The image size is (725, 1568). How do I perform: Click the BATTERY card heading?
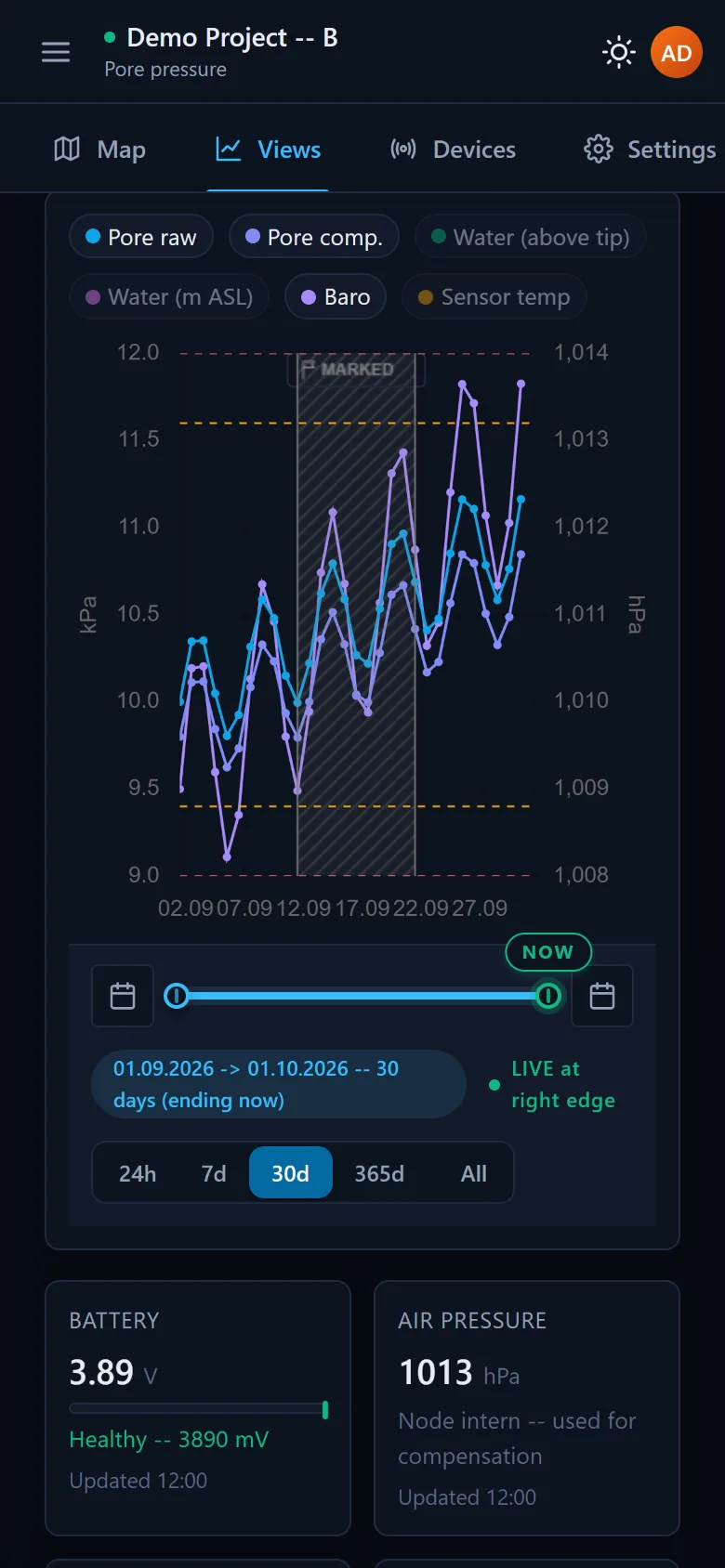click(114, 1320)
